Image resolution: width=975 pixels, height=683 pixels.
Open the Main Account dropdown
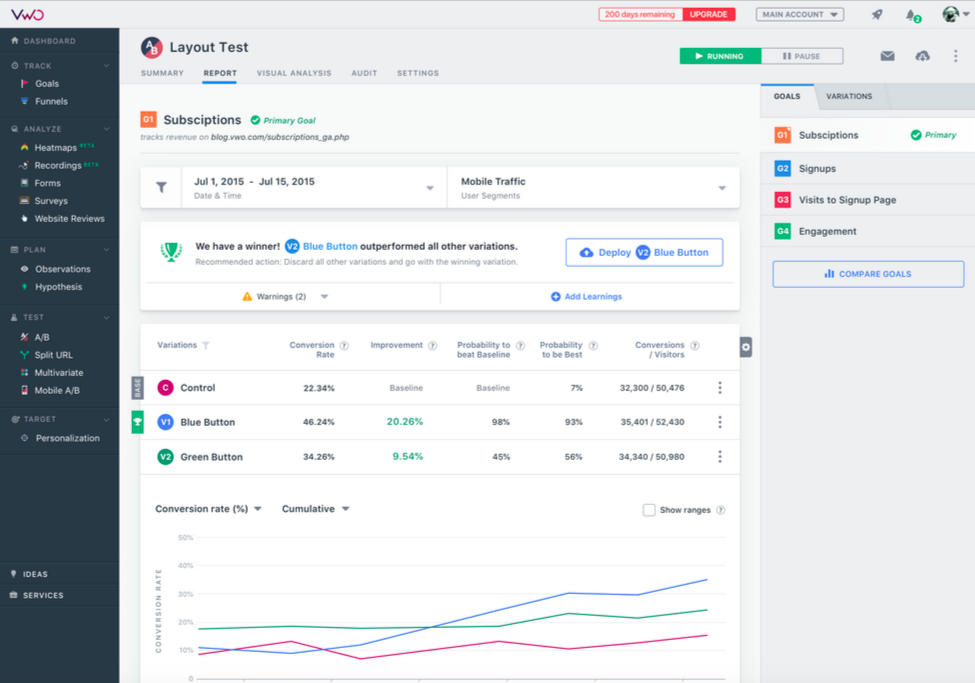[800, 14]
